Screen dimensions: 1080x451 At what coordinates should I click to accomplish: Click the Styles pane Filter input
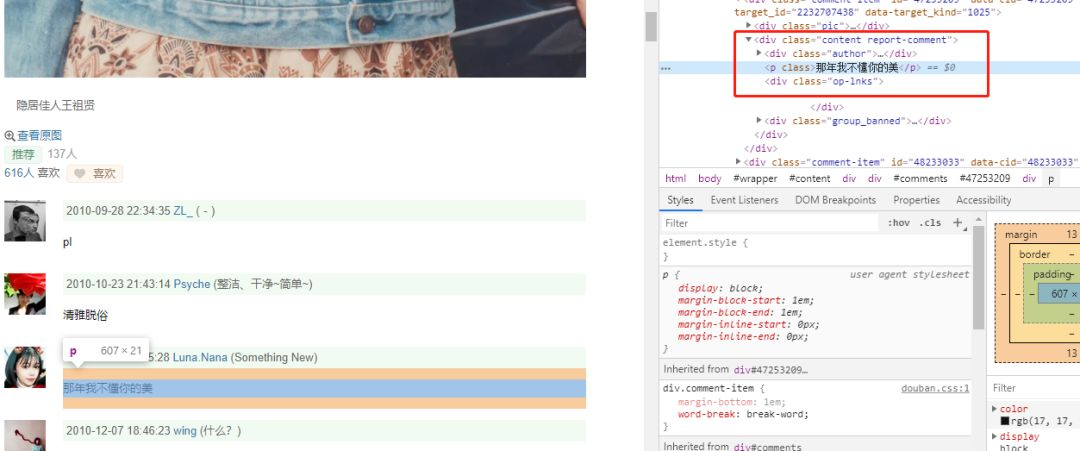pos(770,223)
